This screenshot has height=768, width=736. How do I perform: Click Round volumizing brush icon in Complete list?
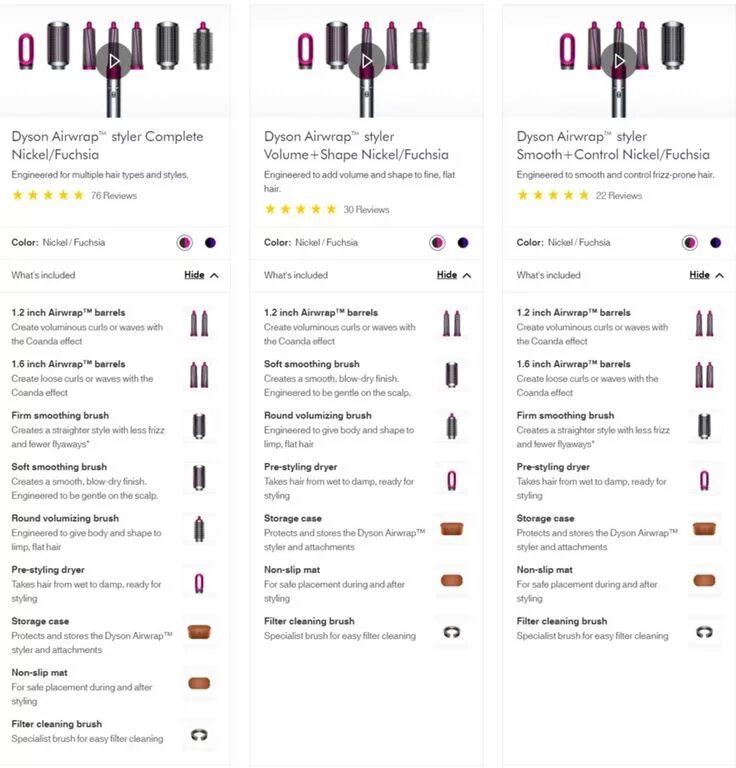[199, 529]
